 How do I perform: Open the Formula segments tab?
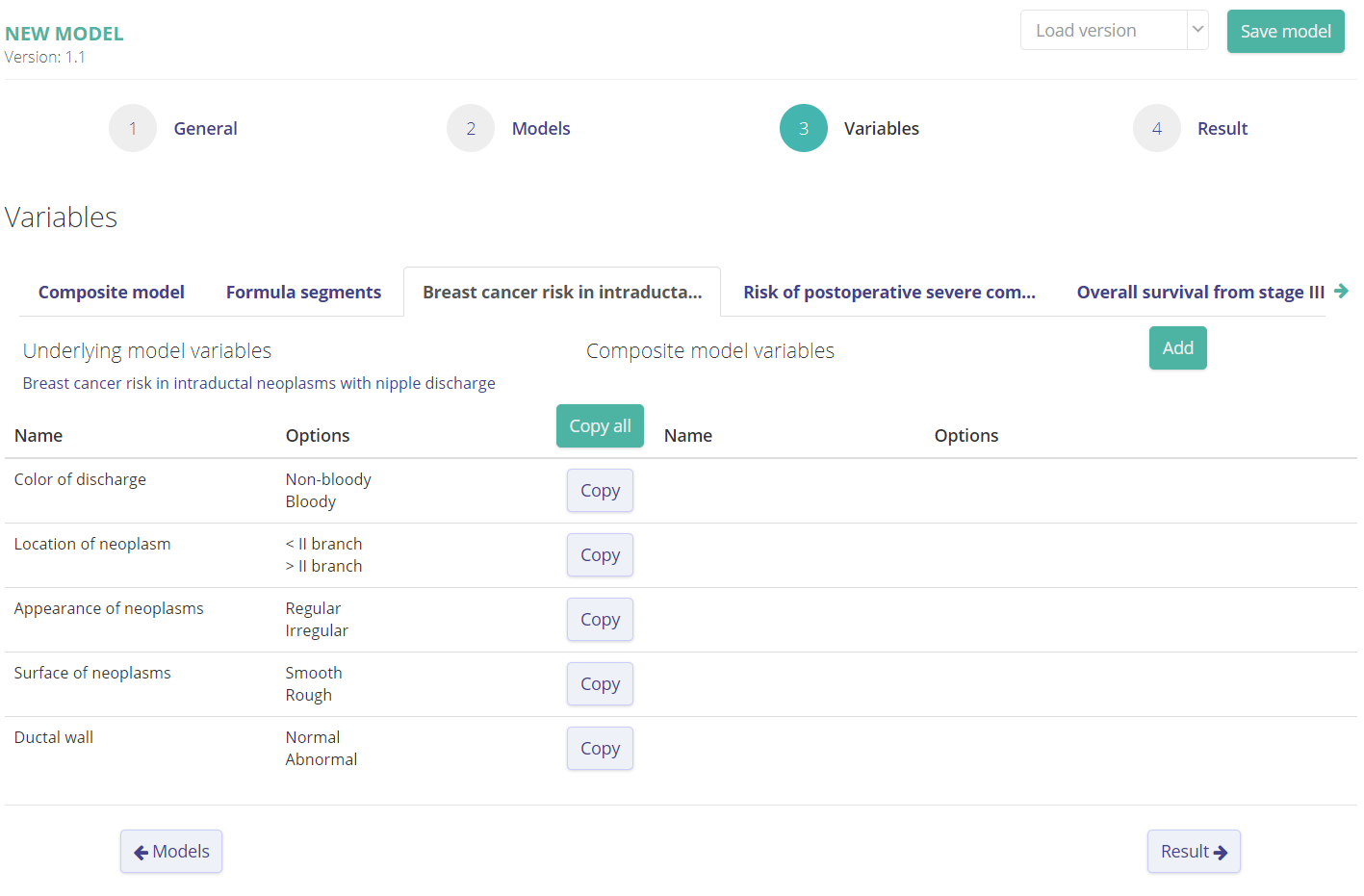pyautogui.click(x=303, y=293)
